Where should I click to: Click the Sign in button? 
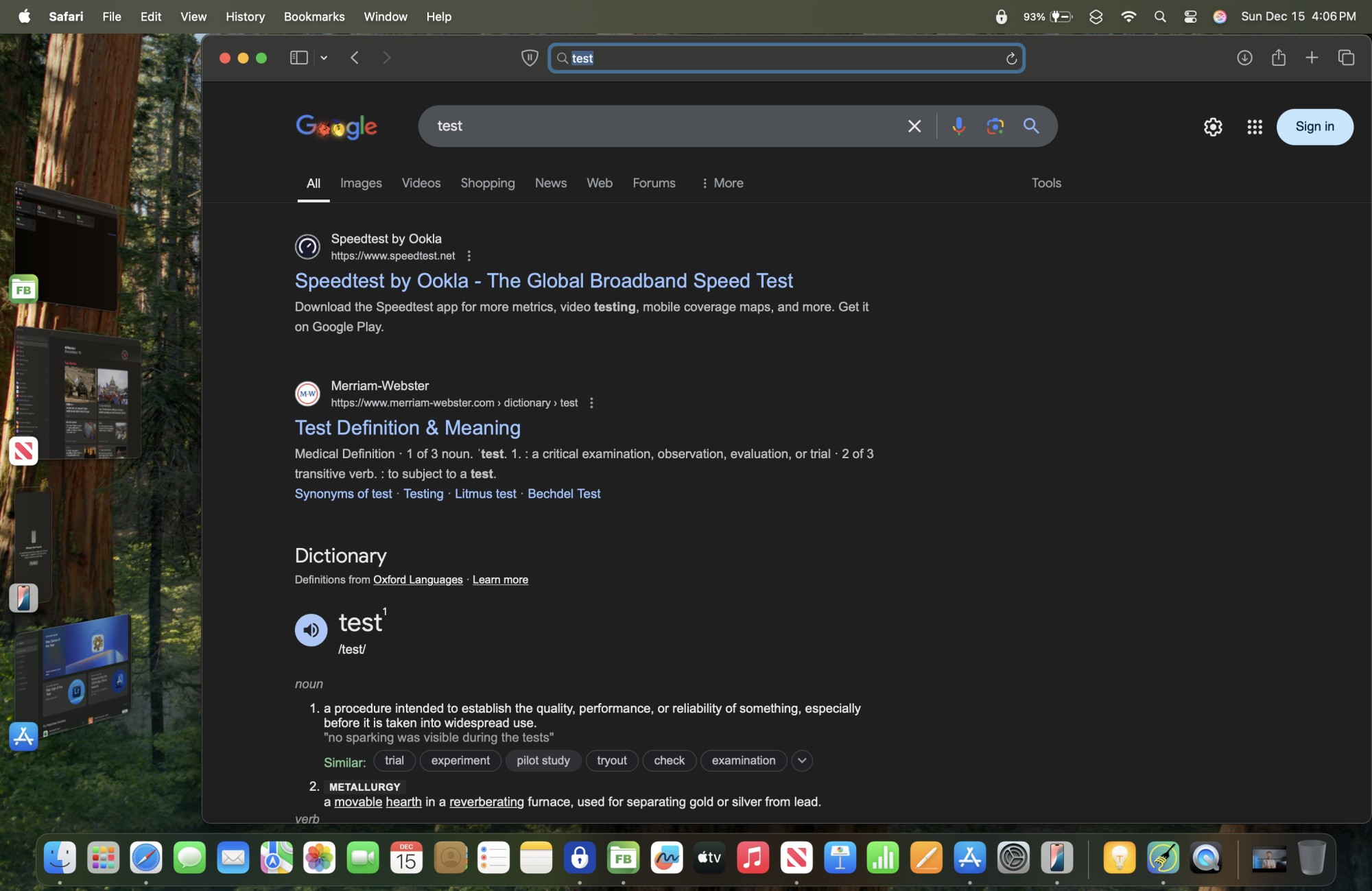1314,127
